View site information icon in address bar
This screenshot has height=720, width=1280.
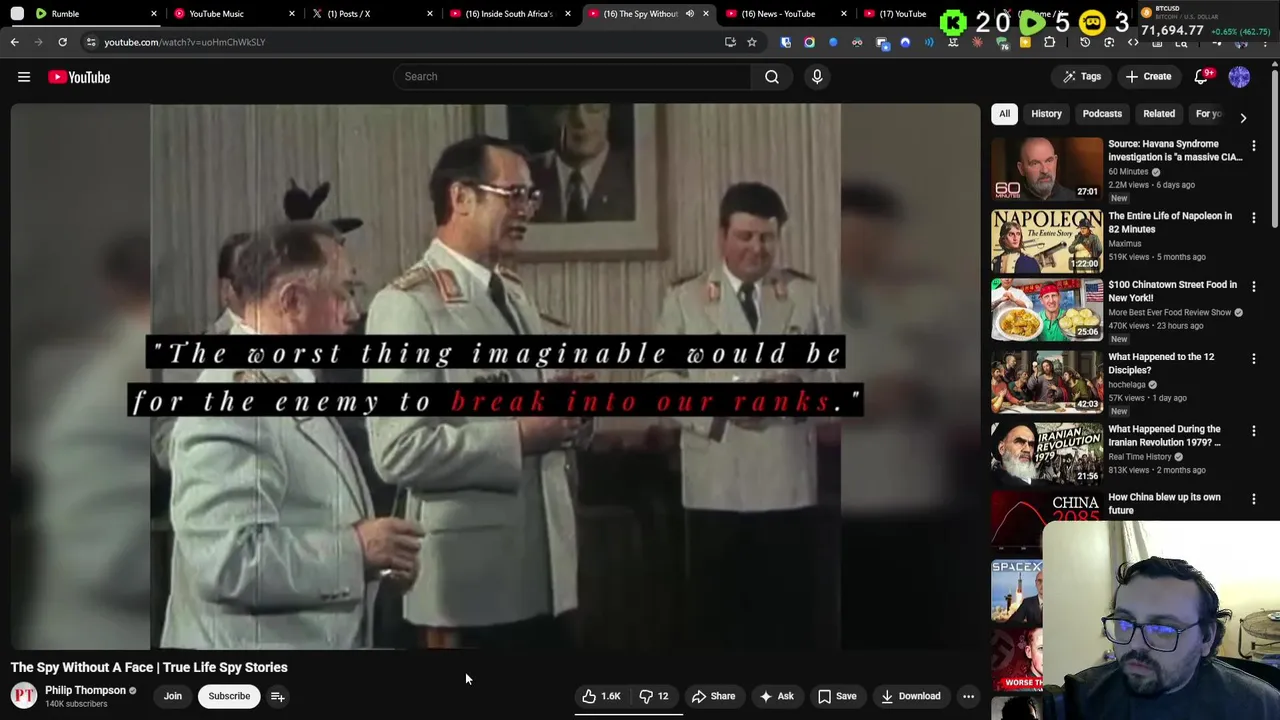click(x=91, y=42)
